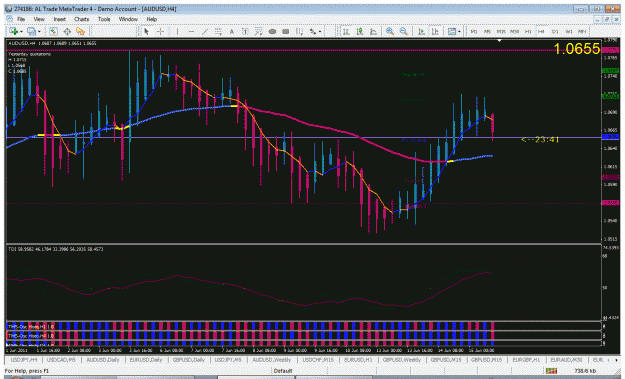Switch to the USDCHF,M15 chart tab
This screenshot has height=379, width=625.
(x=318, y=360)
